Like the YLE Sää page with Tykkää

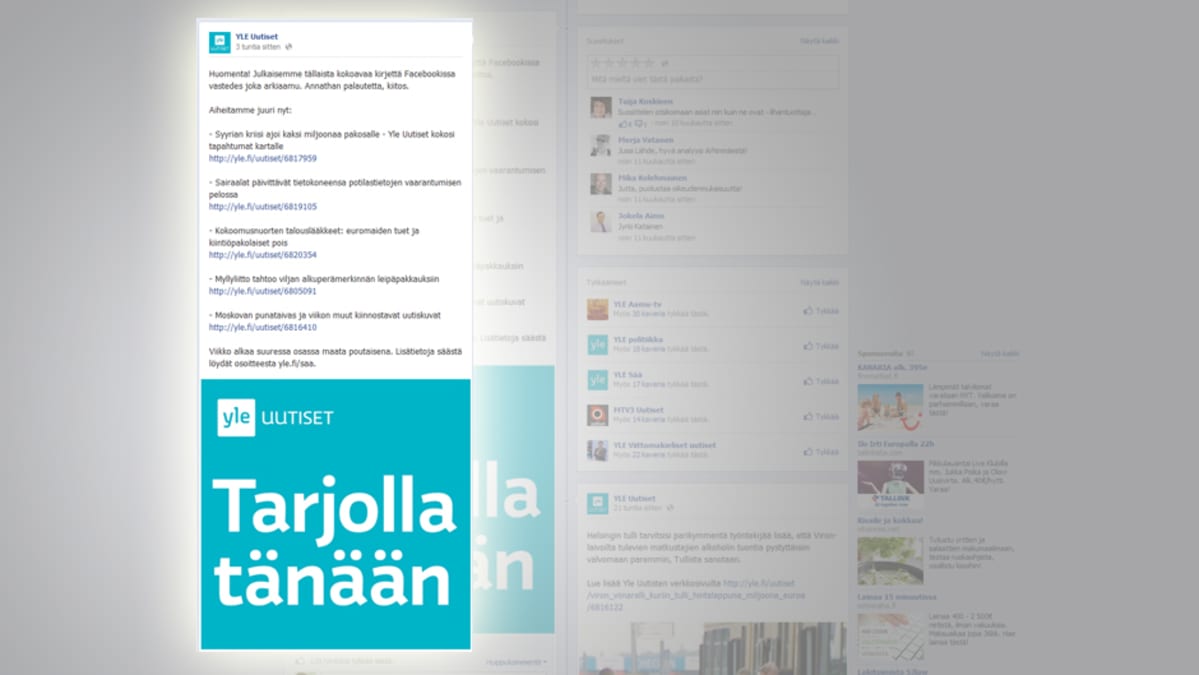tap(821, 381)
